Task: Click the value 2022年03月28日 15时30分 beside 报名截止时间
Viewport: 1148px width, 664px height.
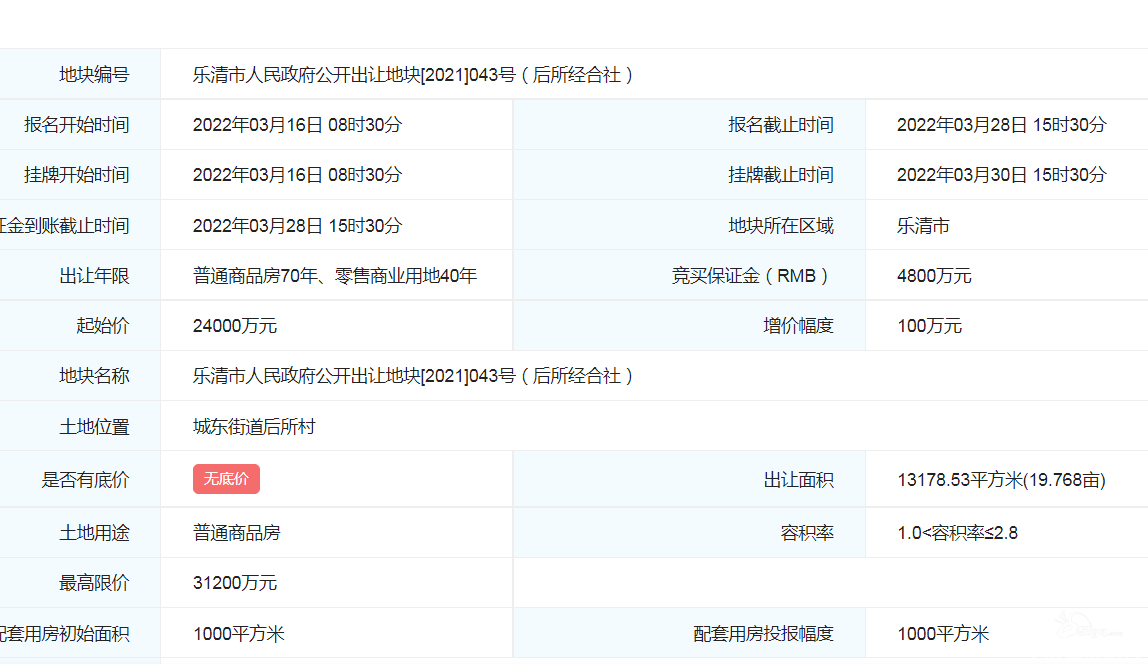Action: (1002, 124)
